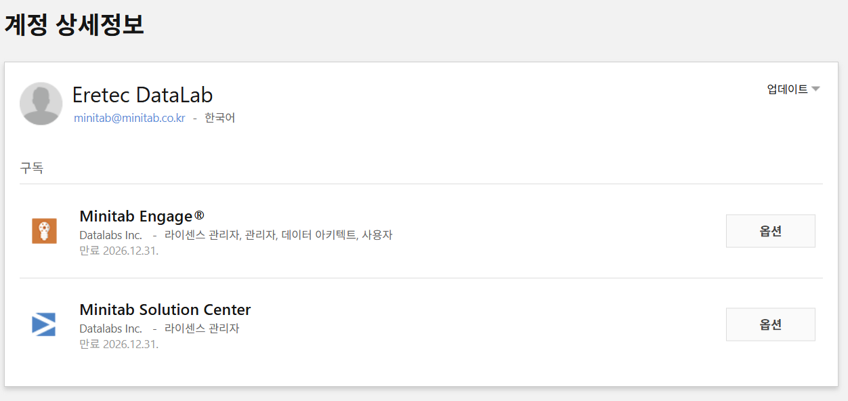Select the Minitab Solution Center subscription title
This screenshot has width=848, height=401.
[165, 309]
